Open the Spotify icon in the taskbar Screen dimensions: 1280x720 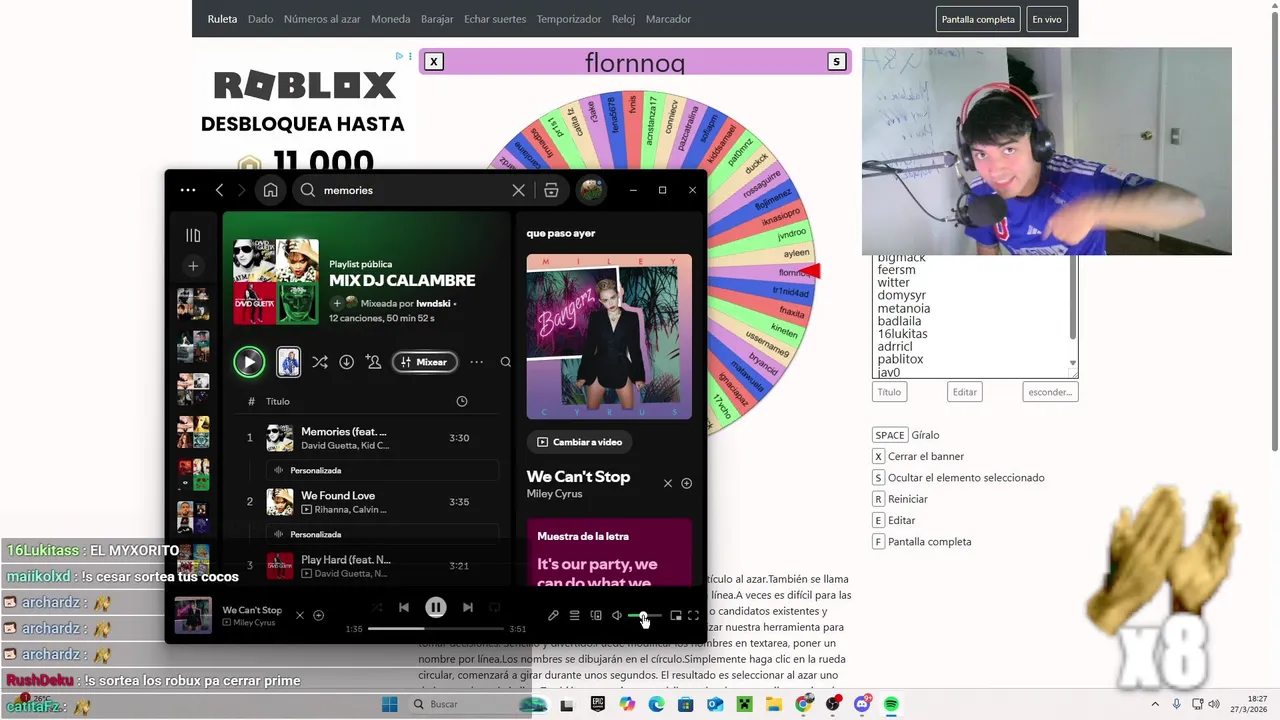click(891, 705)
